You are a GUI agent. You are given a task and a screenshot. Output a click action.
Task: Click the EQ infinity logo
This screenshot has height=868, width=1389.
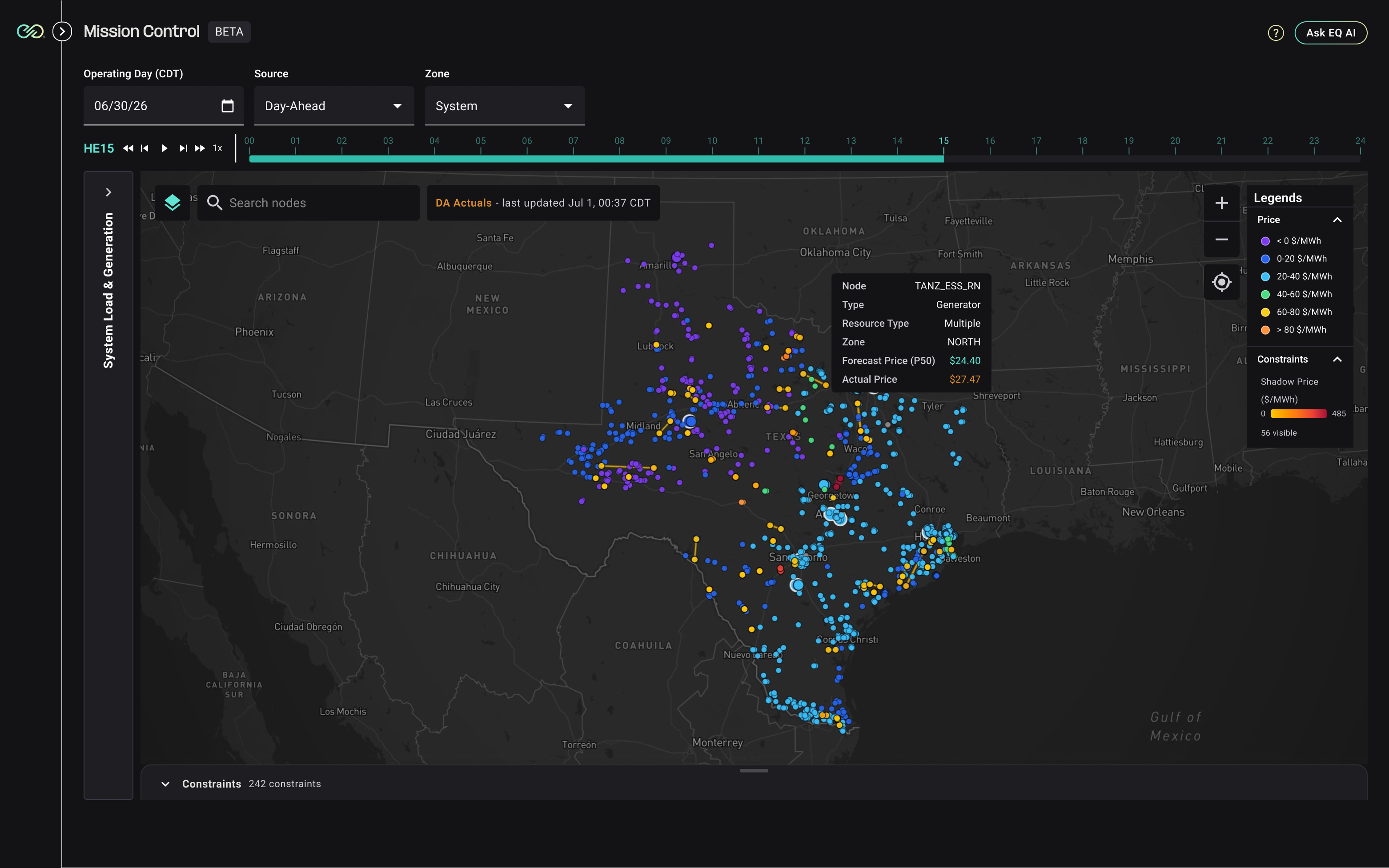point(30,32)
